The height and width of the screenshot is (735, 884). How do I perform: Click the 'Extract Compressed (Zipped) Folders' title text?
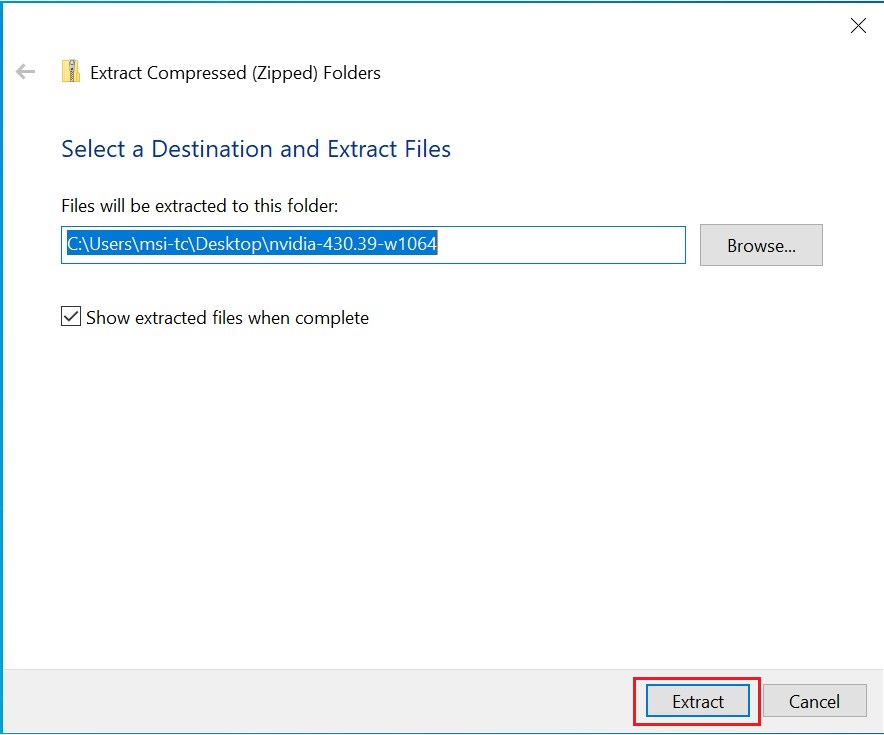pyautogui.click(x=235, y=73)
